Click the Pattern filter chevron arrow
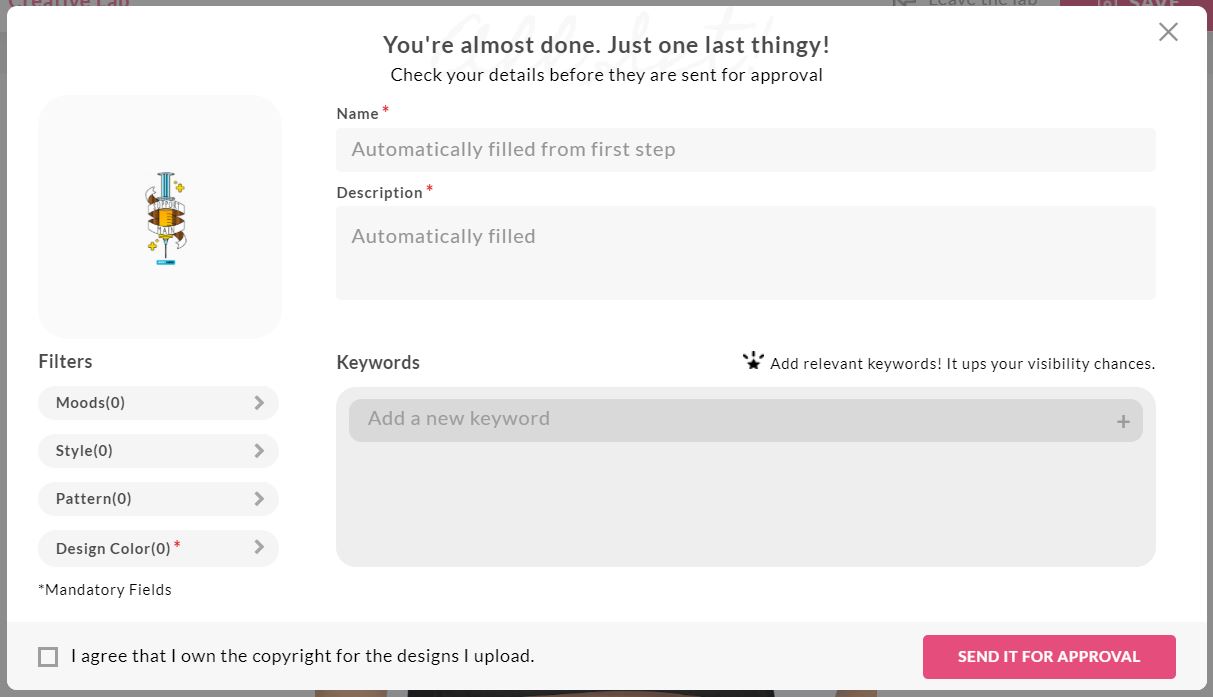The height and width of the screenshot is (697, 1213). [x=259, y=499]
